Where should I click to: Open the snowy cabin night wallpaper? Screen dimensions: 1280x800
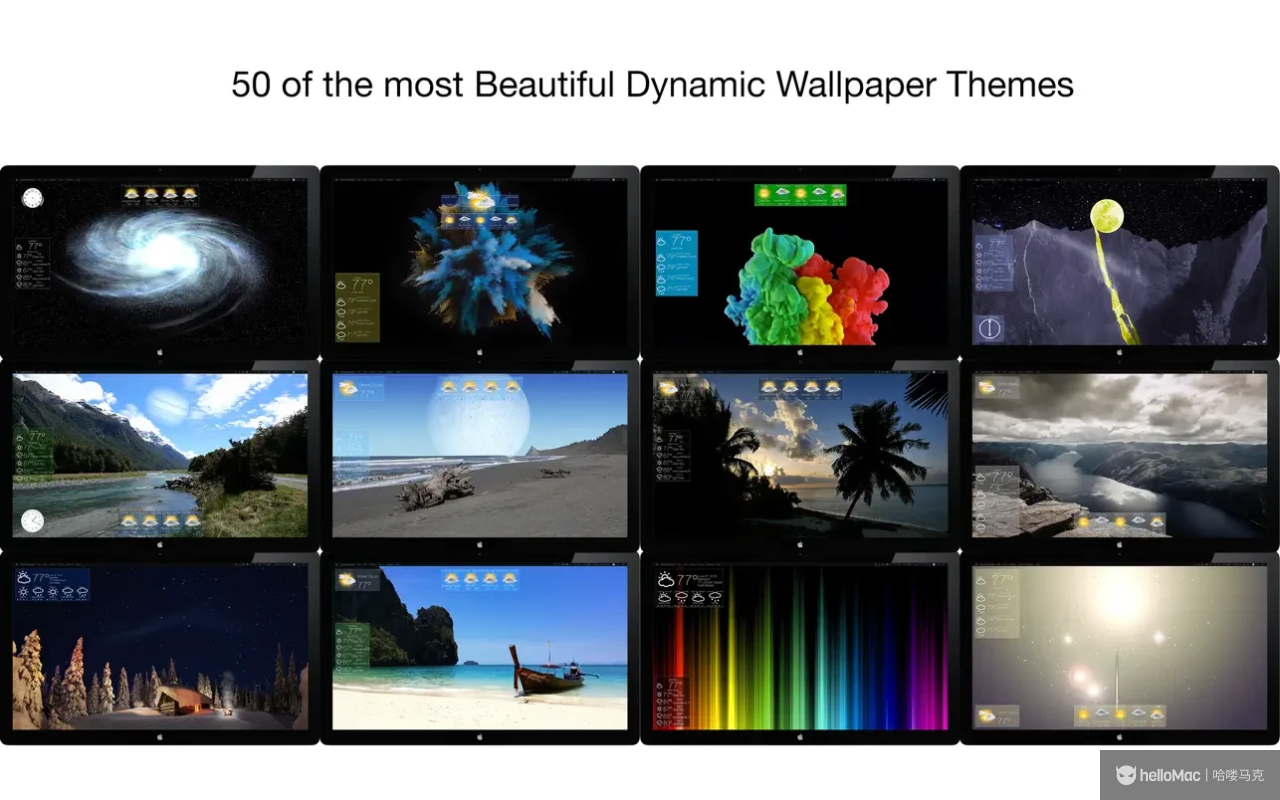[x=160, y=648]
